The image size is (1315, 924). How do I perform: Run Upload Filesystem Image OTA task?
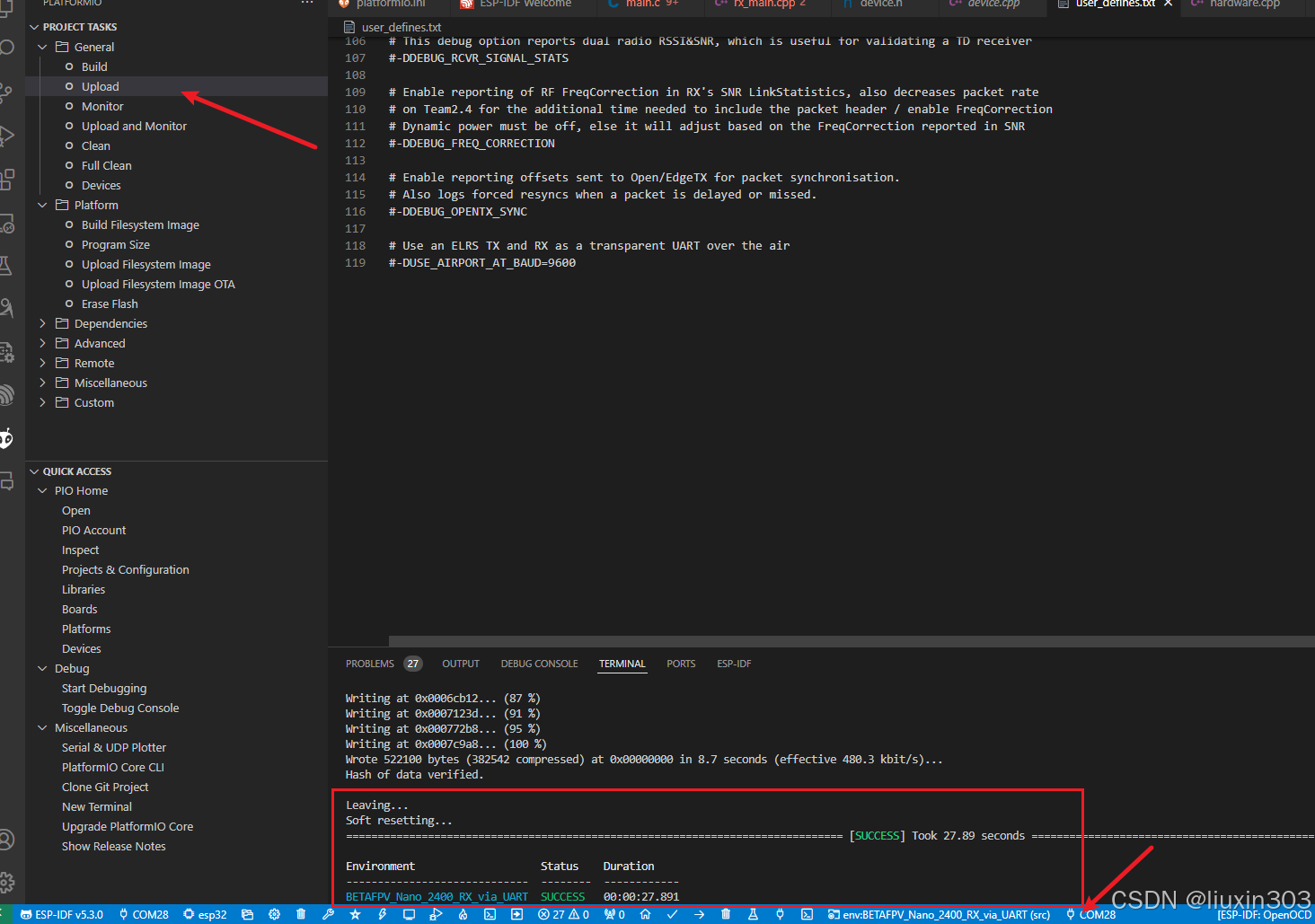[158, 284]
